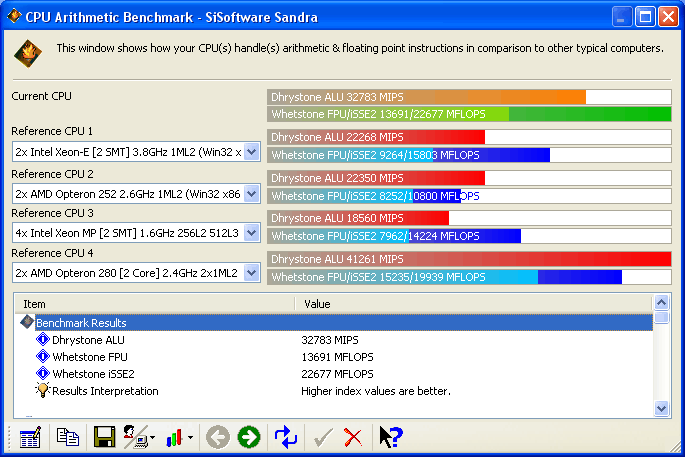This screenshot has height=457, width=685.
Task: Open dropdown arrow beside chart options icon
Action: [x=190, y=437]
